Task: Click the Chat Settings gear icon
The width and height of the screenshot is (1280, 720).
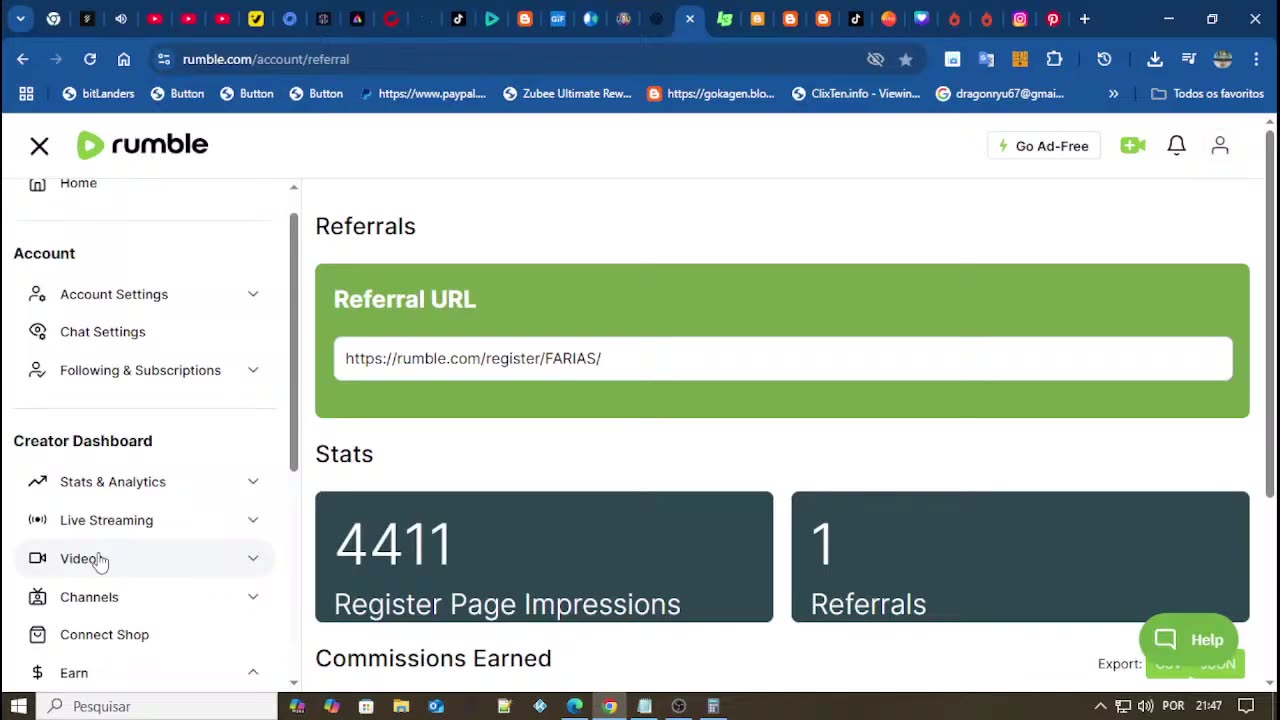Action: point(37,332)
